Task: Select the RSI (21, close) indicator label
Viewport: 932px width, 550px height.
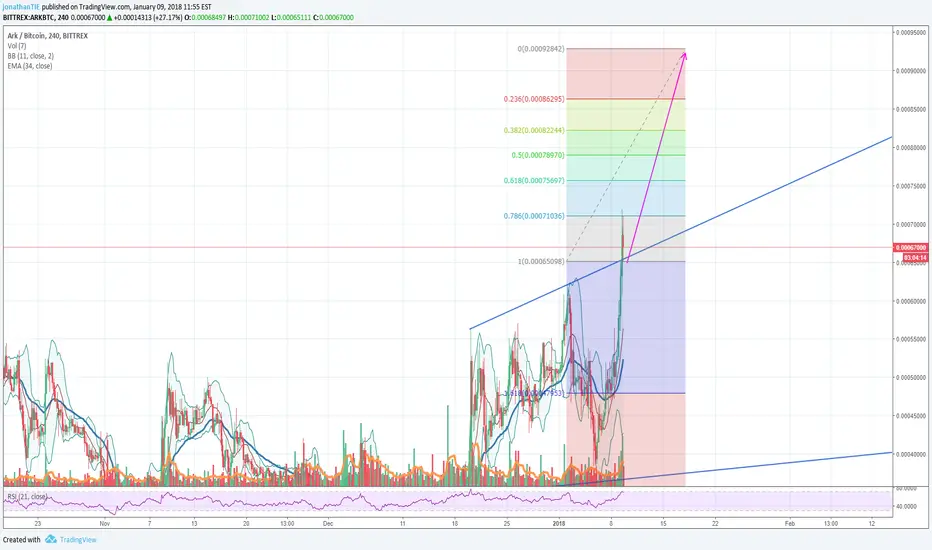Action: click(27, 496)
